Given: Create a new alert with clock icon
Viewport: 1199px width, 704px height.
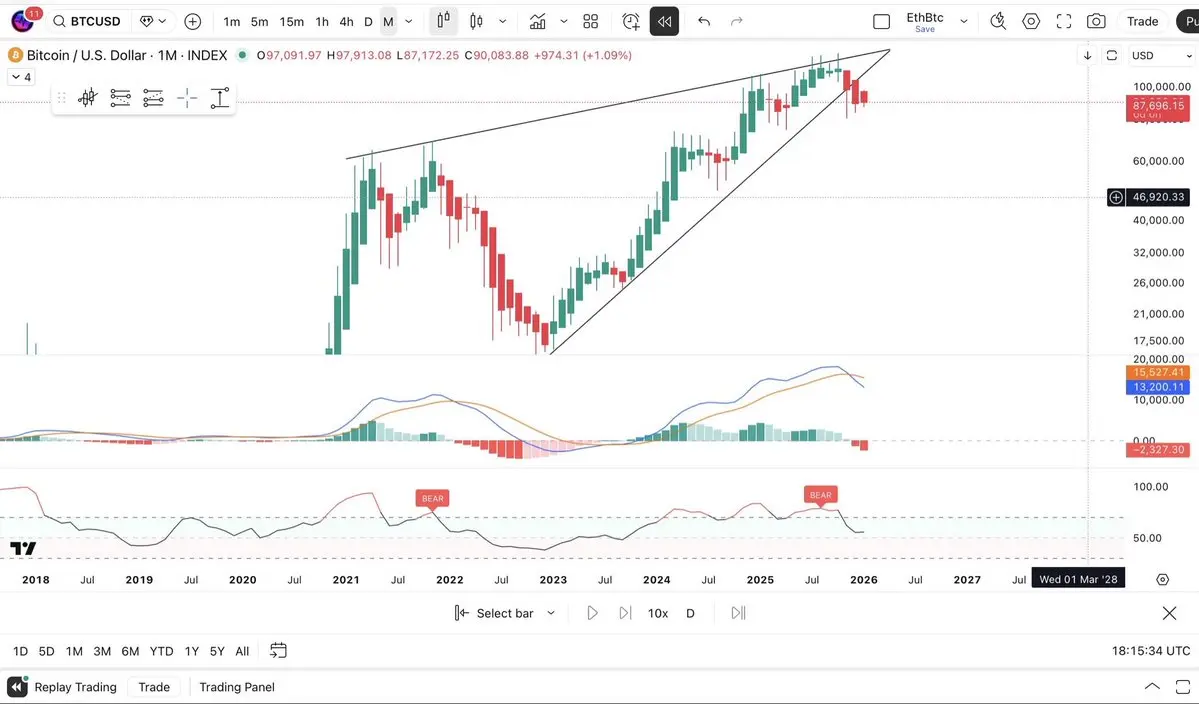Looking at the screenshot, I should pyautogui.click(x=631, y=21).
